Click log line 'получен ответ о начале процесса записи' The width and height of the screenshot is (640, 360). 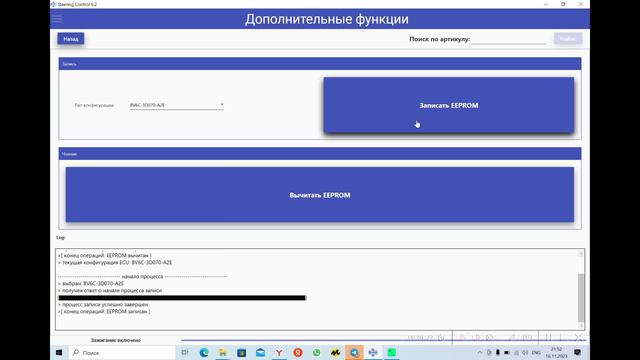pos(110,291)
